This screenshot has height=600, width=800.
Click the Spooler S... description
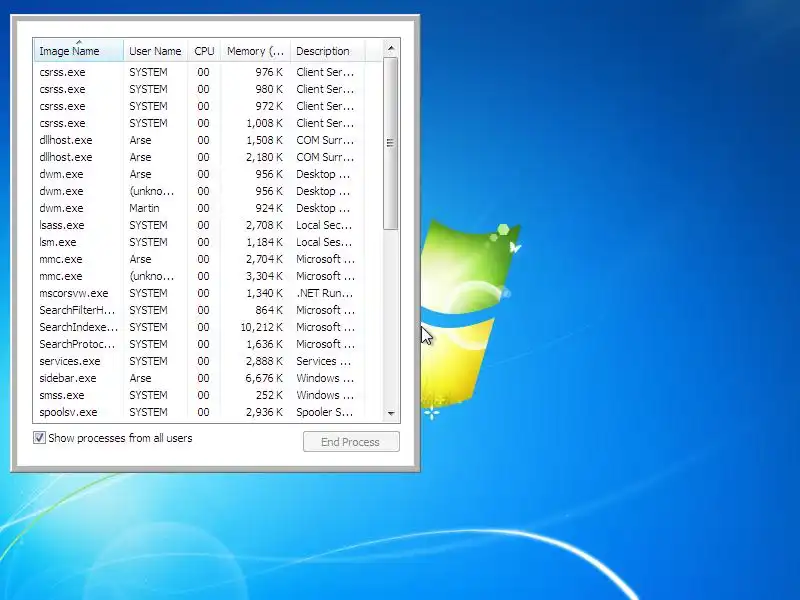(x=324, y=412)
